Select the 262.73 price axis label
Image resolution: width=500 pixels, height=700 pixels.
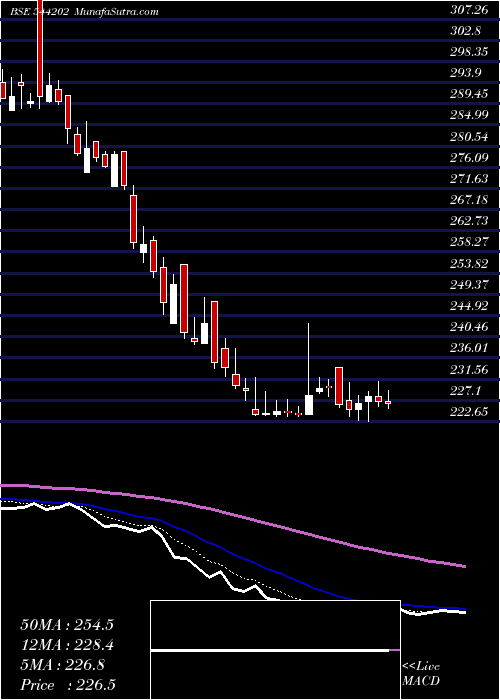[x=468, y=221]
